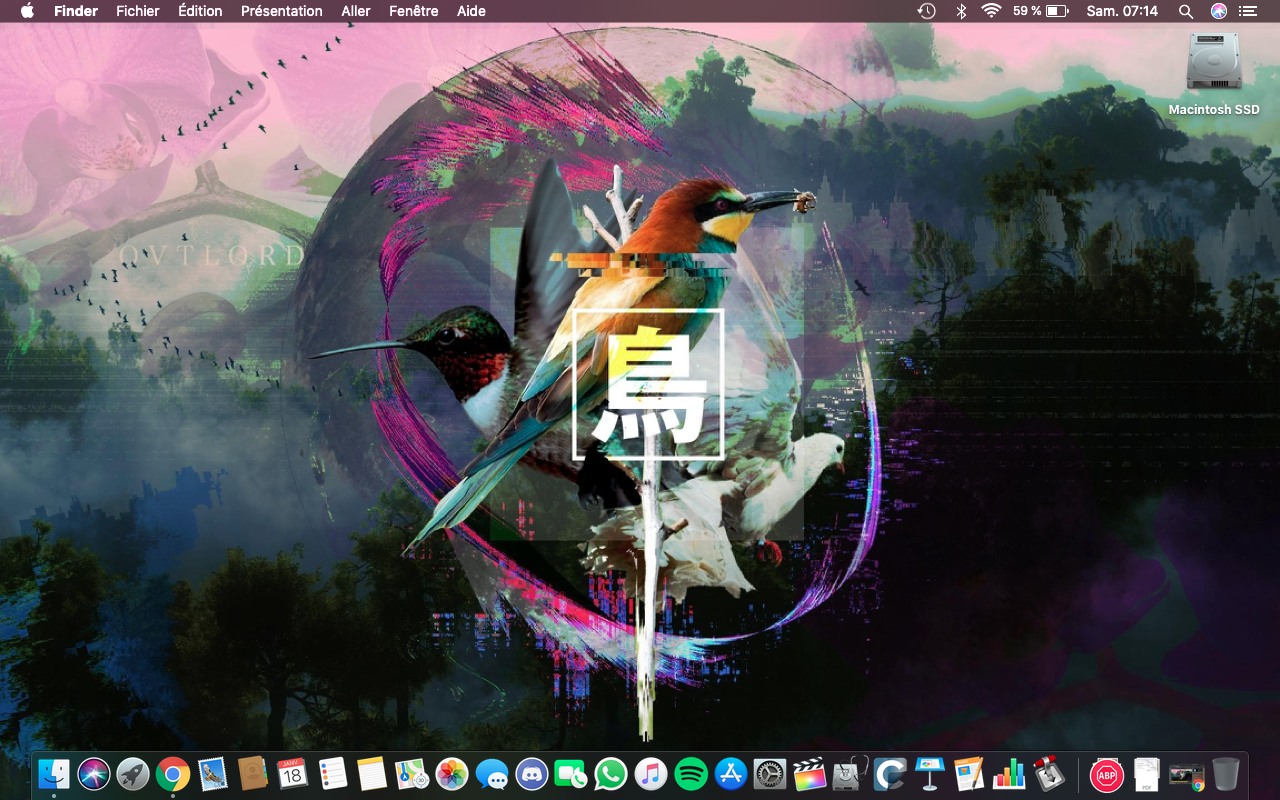Open iTunes music app
Viewport: 1280px width, 800px height.
[x=651, y=773]
